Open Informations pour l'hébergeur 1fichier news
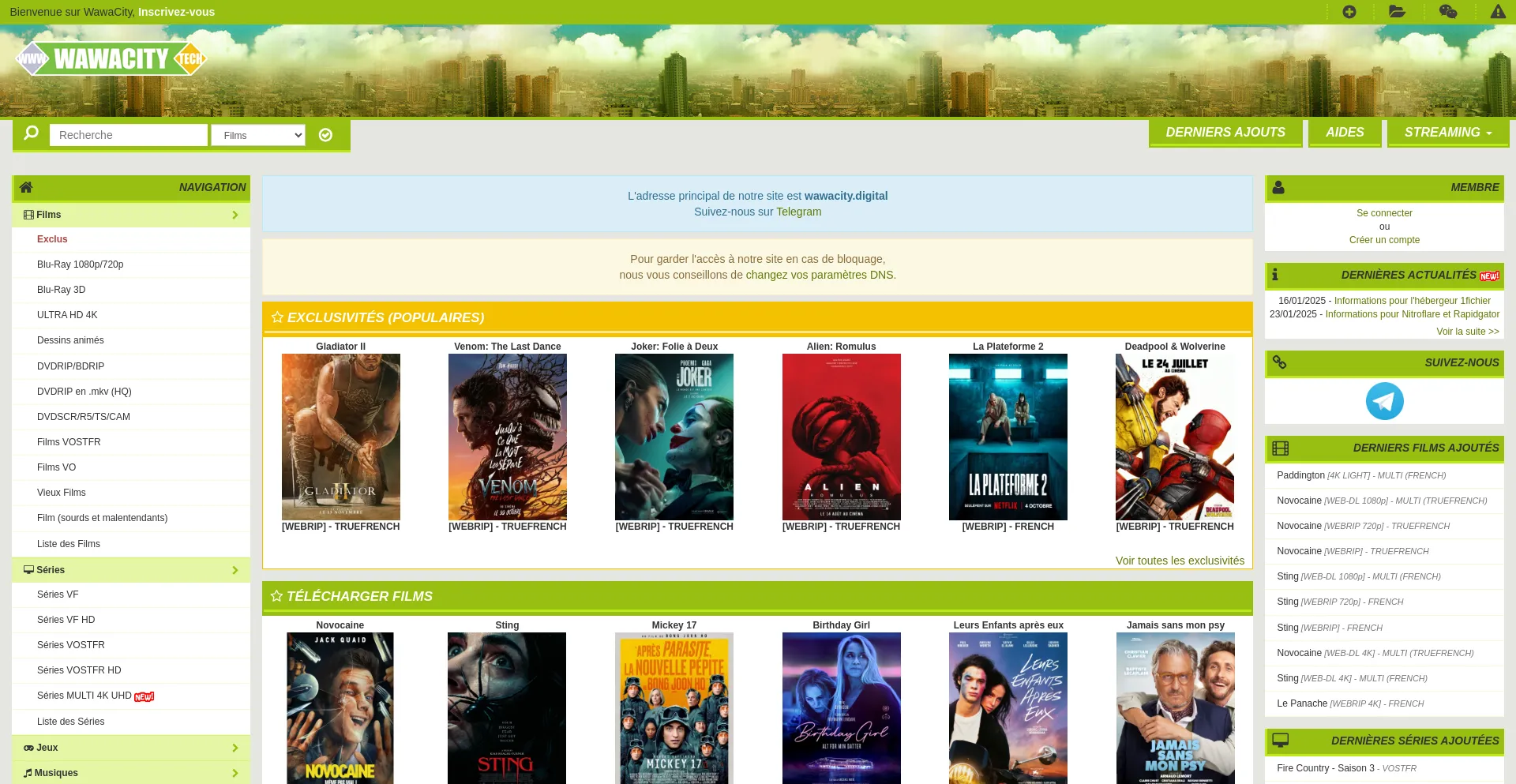1516x784 pixels. [x=1413, y=301]
